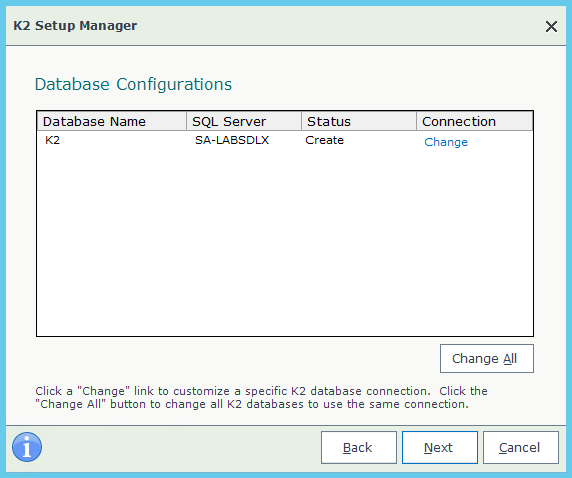The height and width of the screenshot is (478, 572).
Task: Click the Database Configurations heading
Action: pos(133,84)
